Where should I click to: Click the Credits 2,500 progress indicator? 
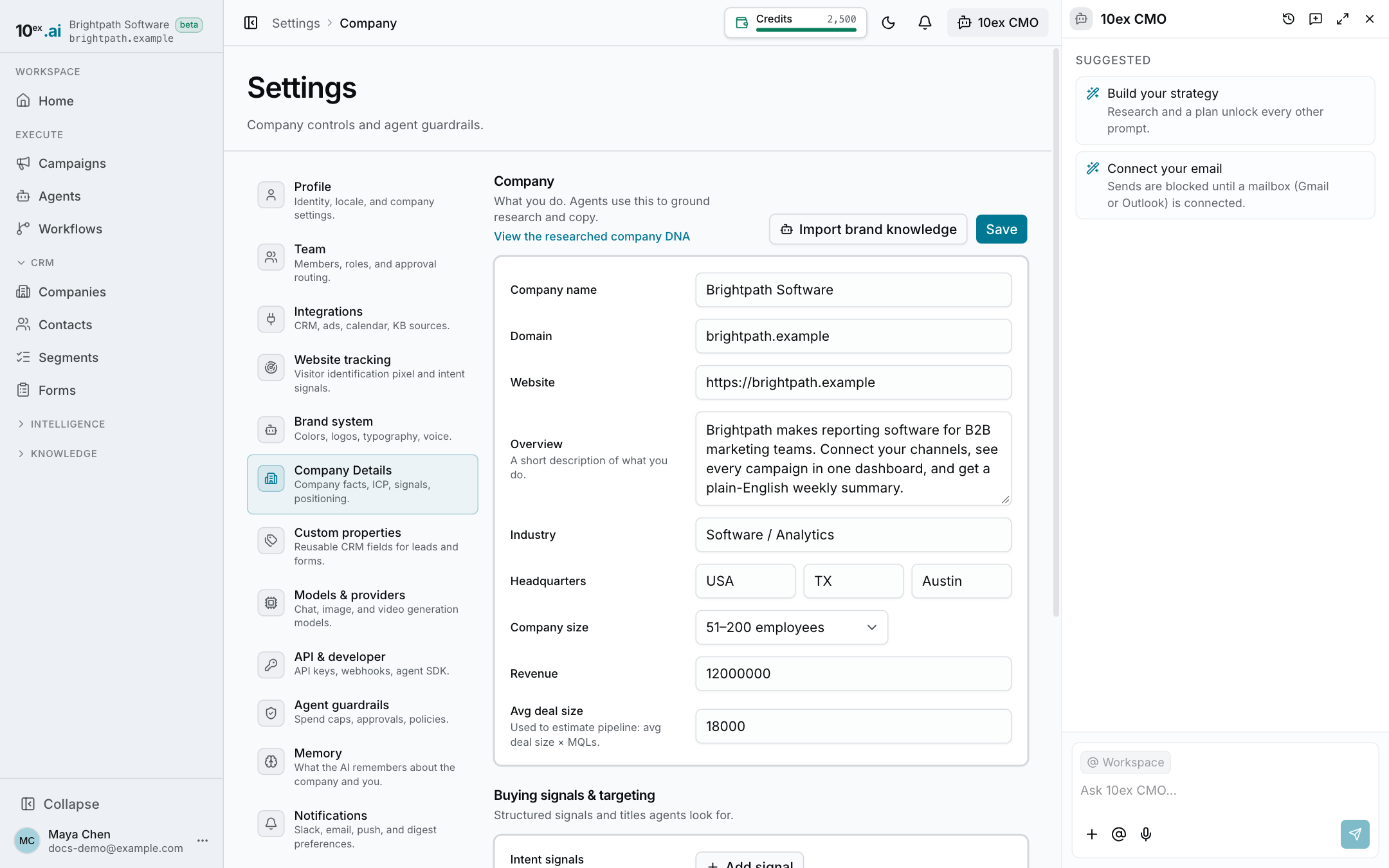[x=795, y=23]
